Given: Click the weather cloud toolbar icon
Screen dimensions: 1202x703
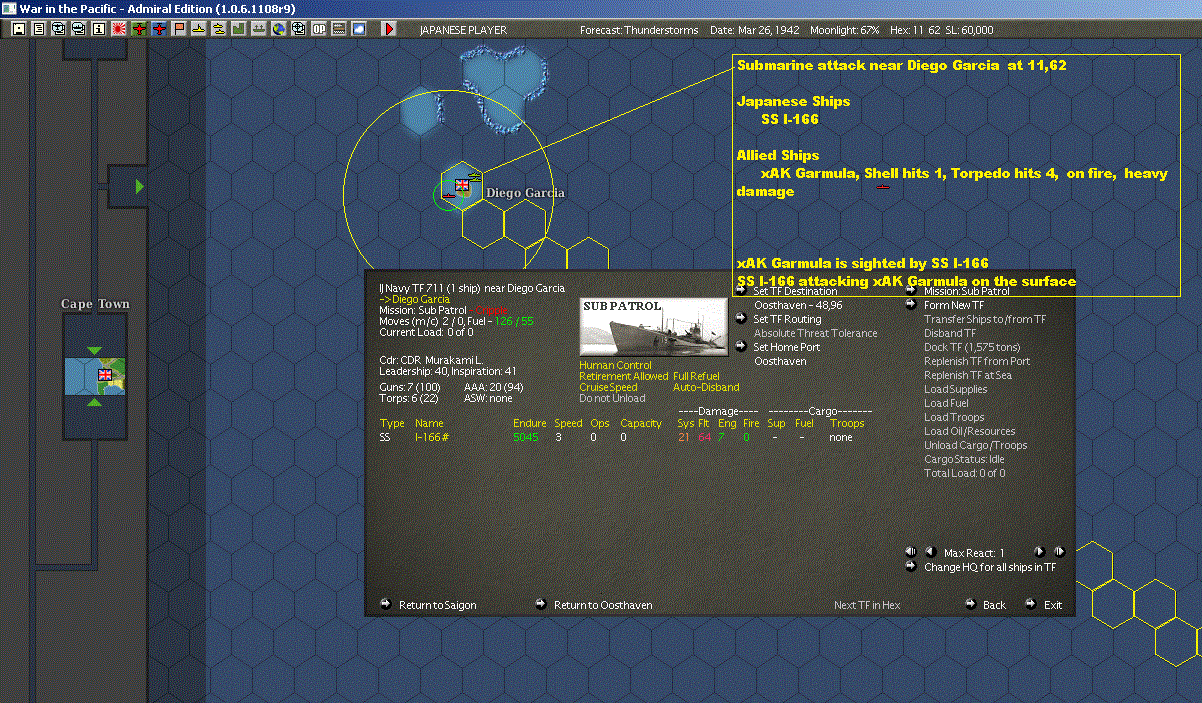Looking at the screenshot, I should (359, 30).
